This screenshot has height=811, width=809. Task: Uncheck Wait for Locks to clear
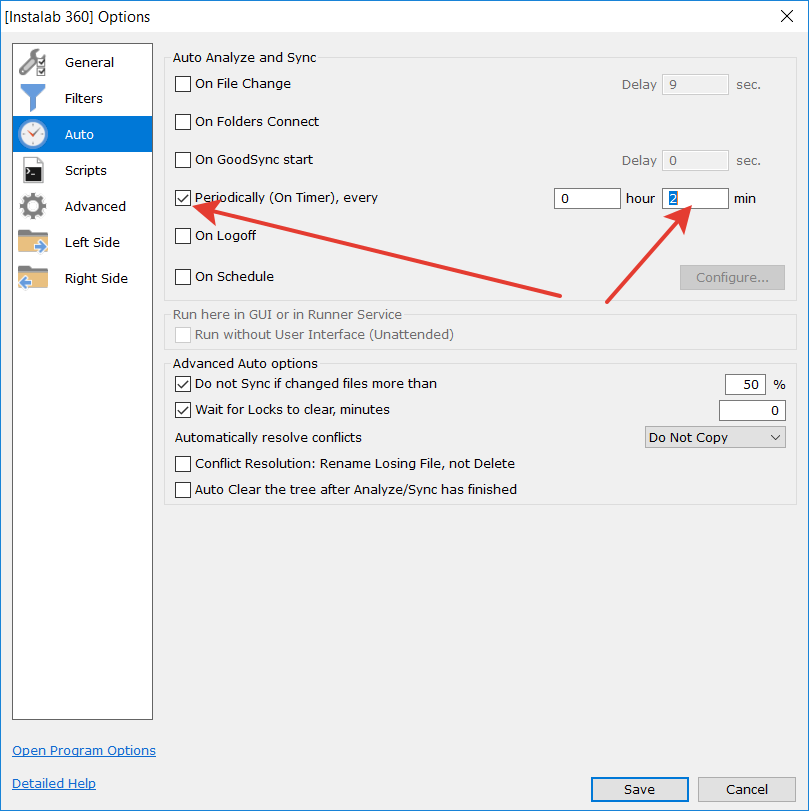click(x=183, y=410)
